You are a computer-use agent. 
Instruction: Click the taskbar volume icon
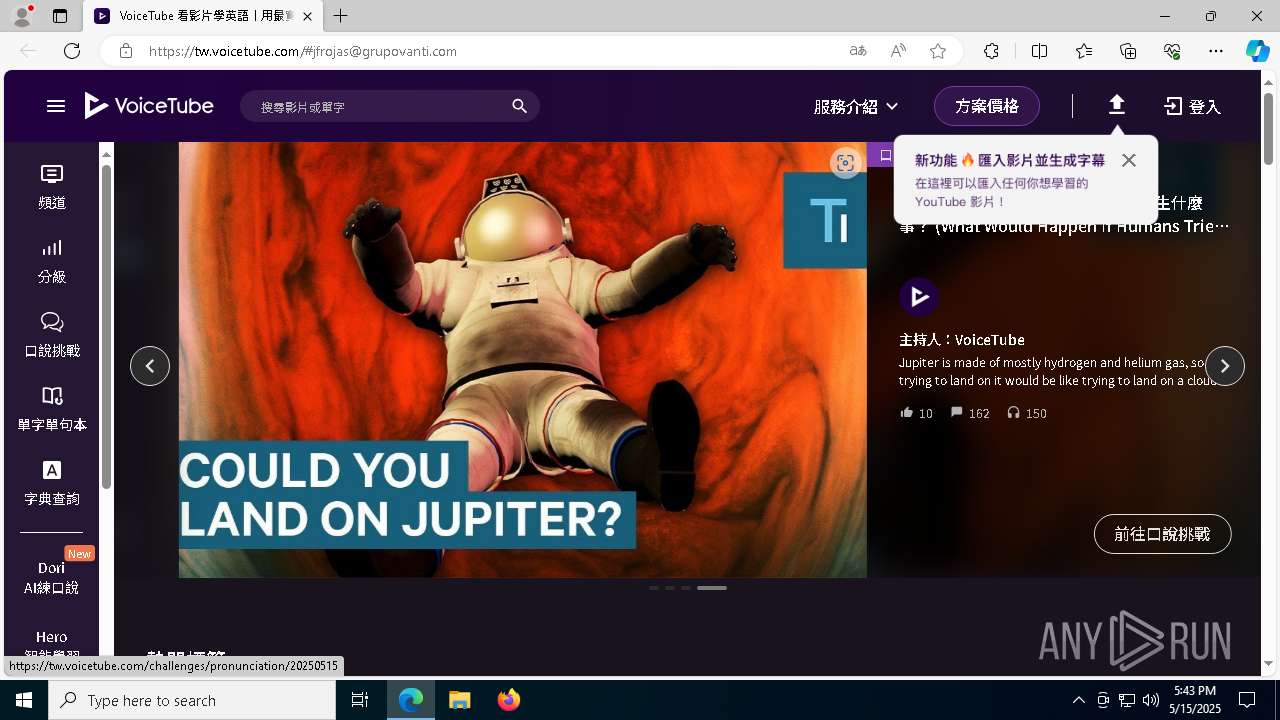click(1151, 700)
